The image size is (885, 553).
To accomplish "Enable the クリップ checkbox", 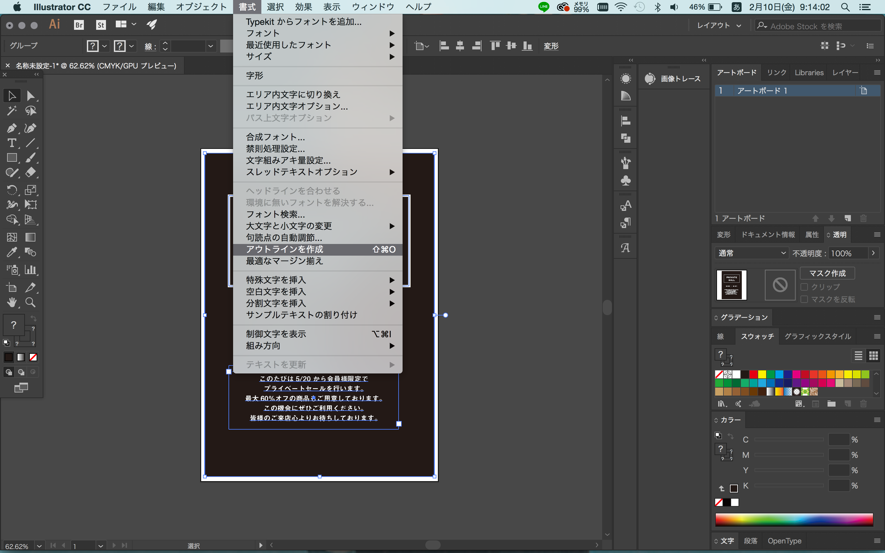I will 804,287.
